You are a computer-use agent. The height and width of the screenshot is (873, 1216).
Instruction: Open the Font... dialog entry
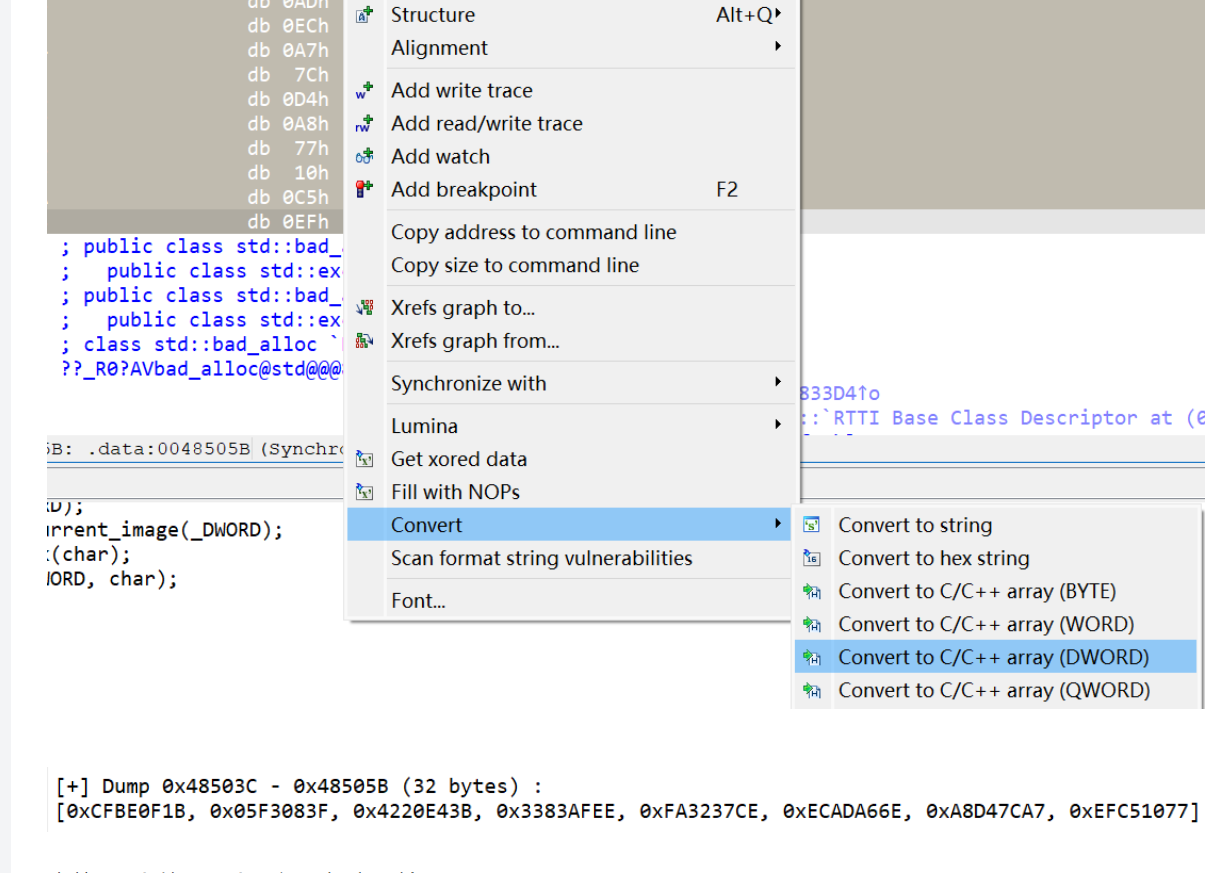coord(418,601)
